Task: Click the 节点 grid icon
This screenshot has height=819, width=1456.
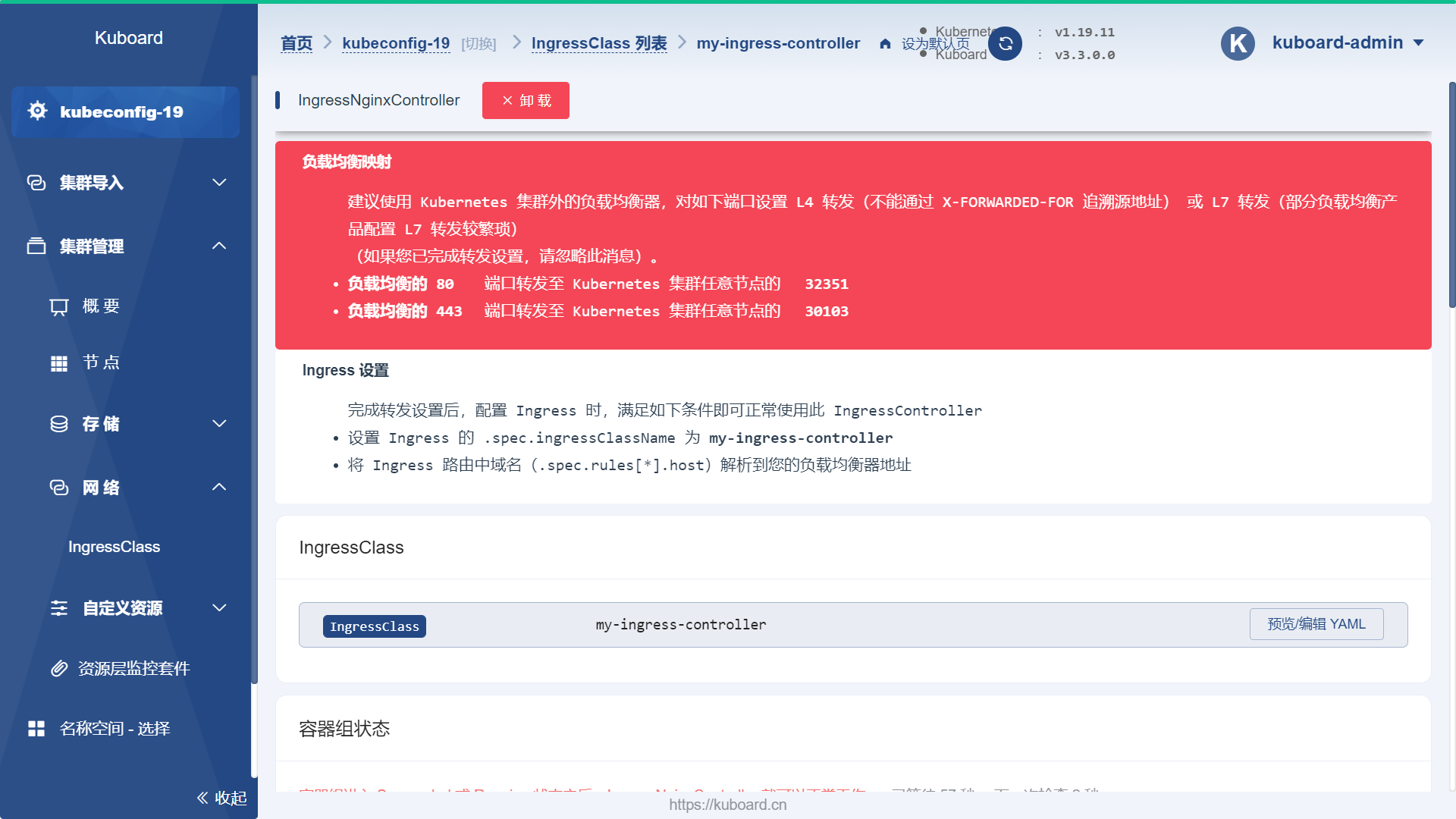Action: 59,363
